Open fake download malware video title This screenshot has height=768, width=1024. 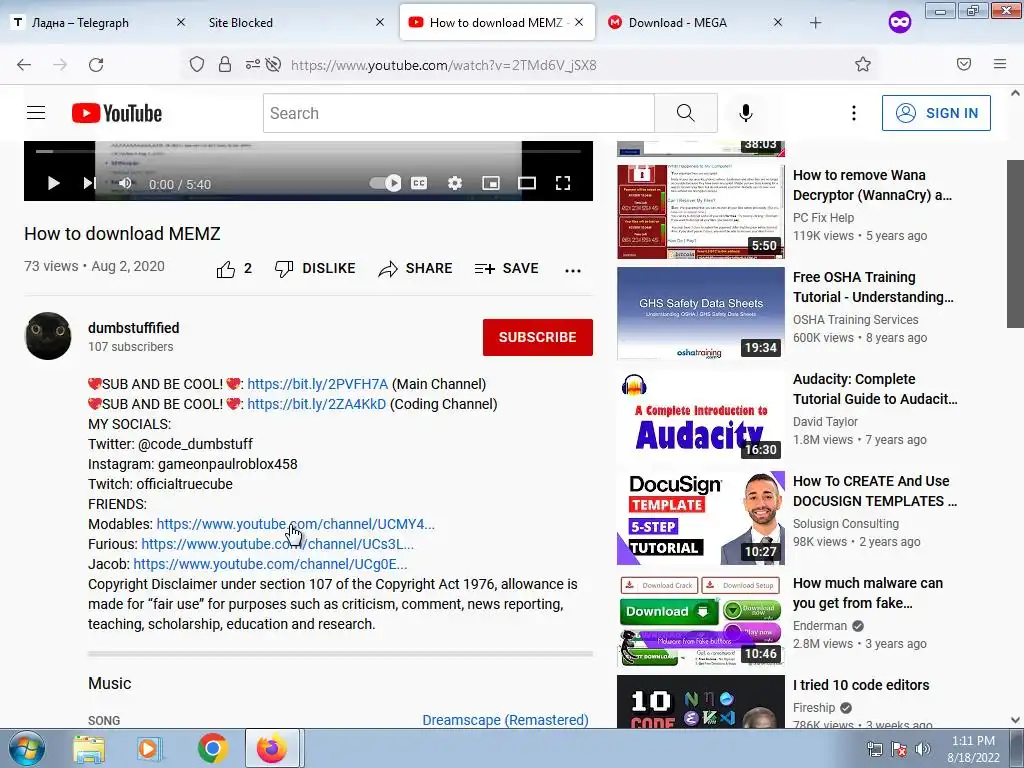coord(868,593)
